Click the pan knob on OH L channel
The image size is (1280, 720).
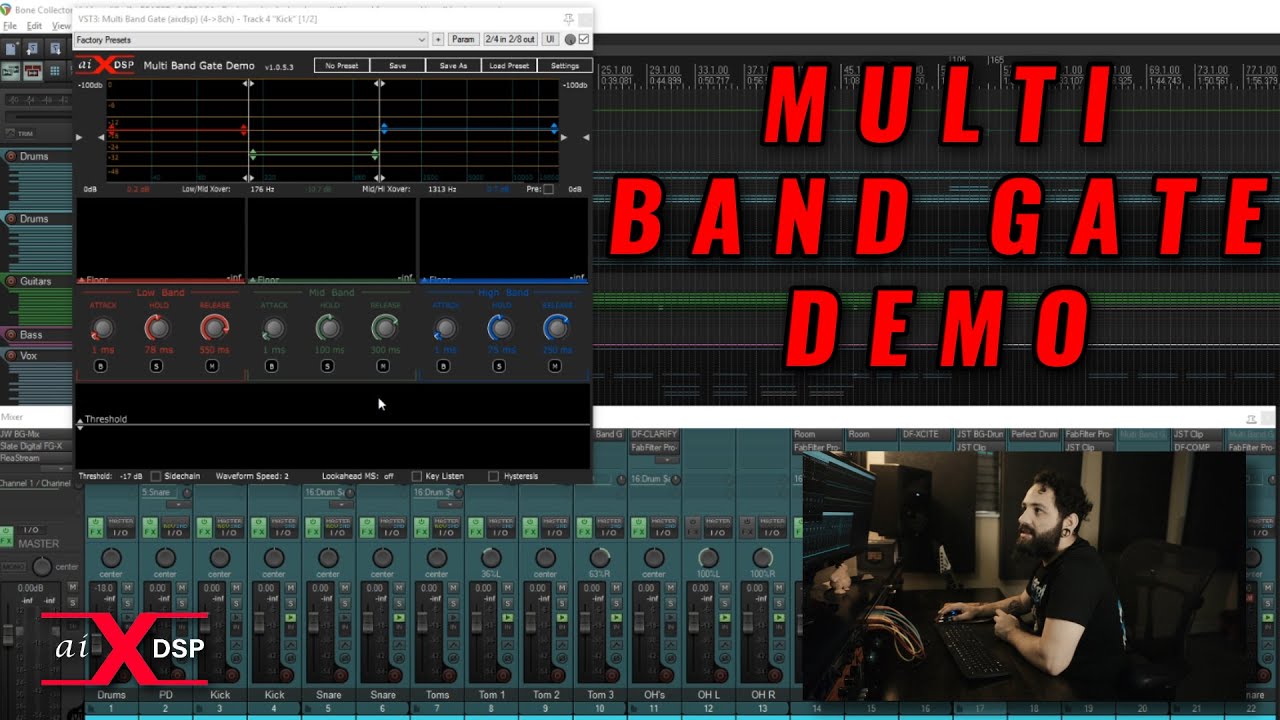708,558
